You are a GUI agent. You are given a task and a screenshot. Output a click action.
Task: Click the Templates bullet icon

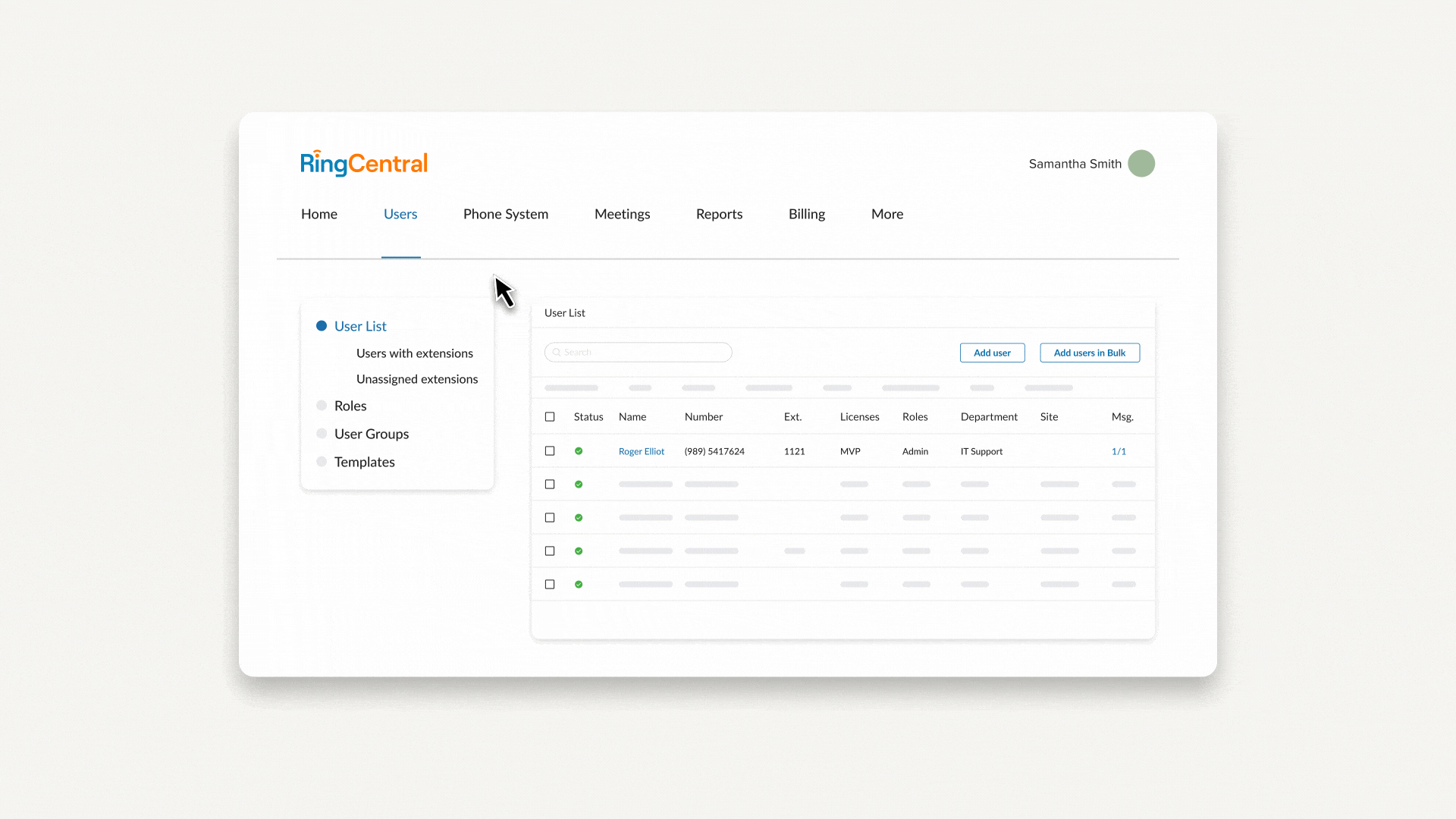tap(322, 462)
